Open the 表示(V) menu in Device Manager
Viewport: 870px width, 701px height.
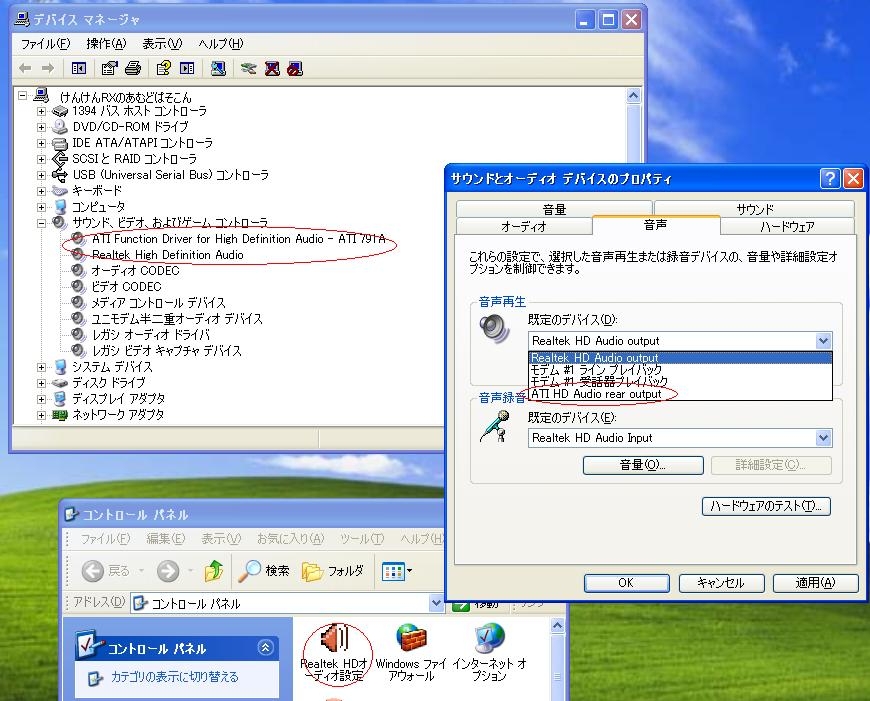click(162, 44)
